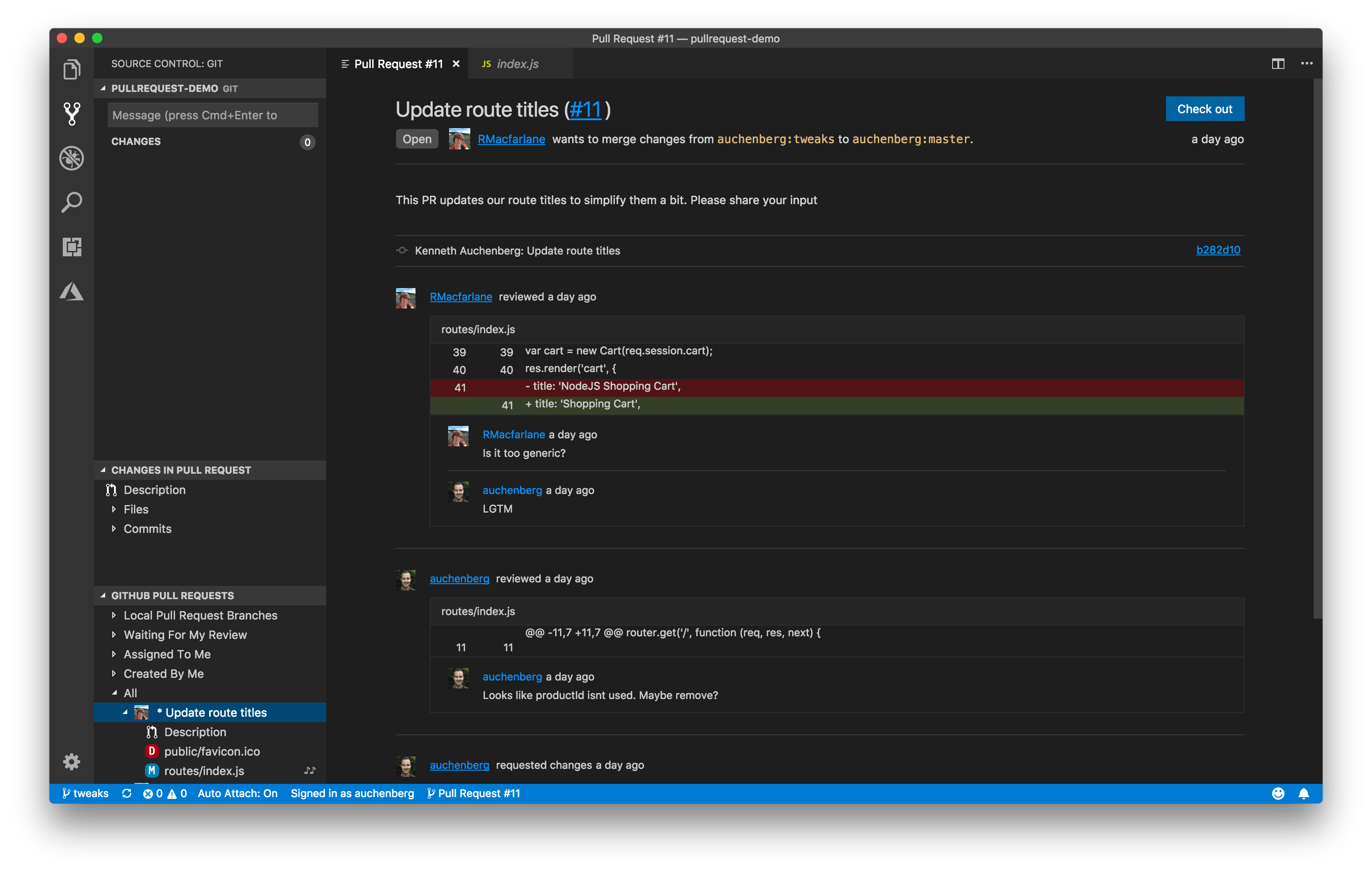Click the Check out button
This screenshot has height=874, width=1372.
(1204, 109)
